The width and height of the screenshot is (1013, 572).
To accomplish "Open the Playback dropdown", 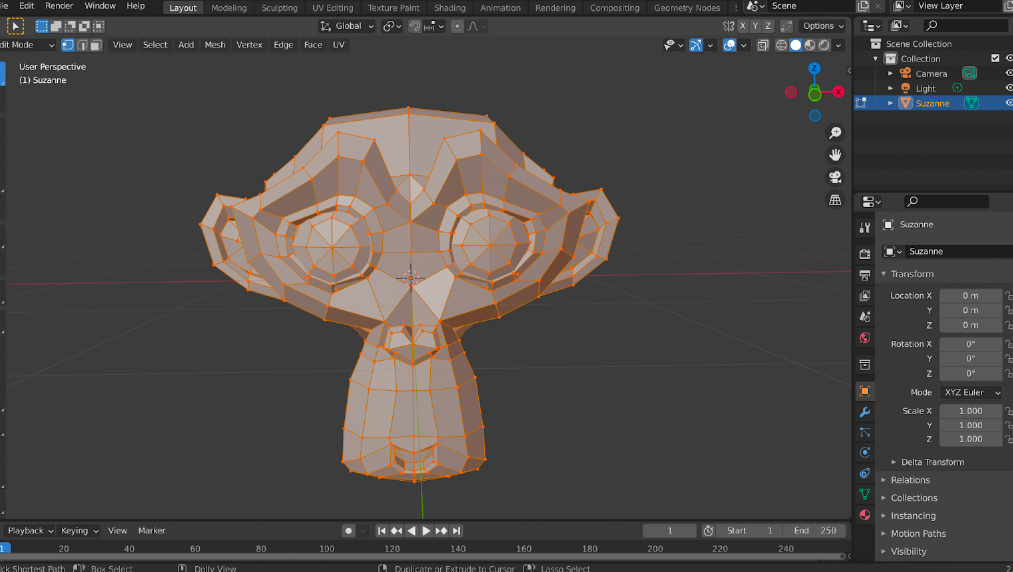I will coord(29,531).
